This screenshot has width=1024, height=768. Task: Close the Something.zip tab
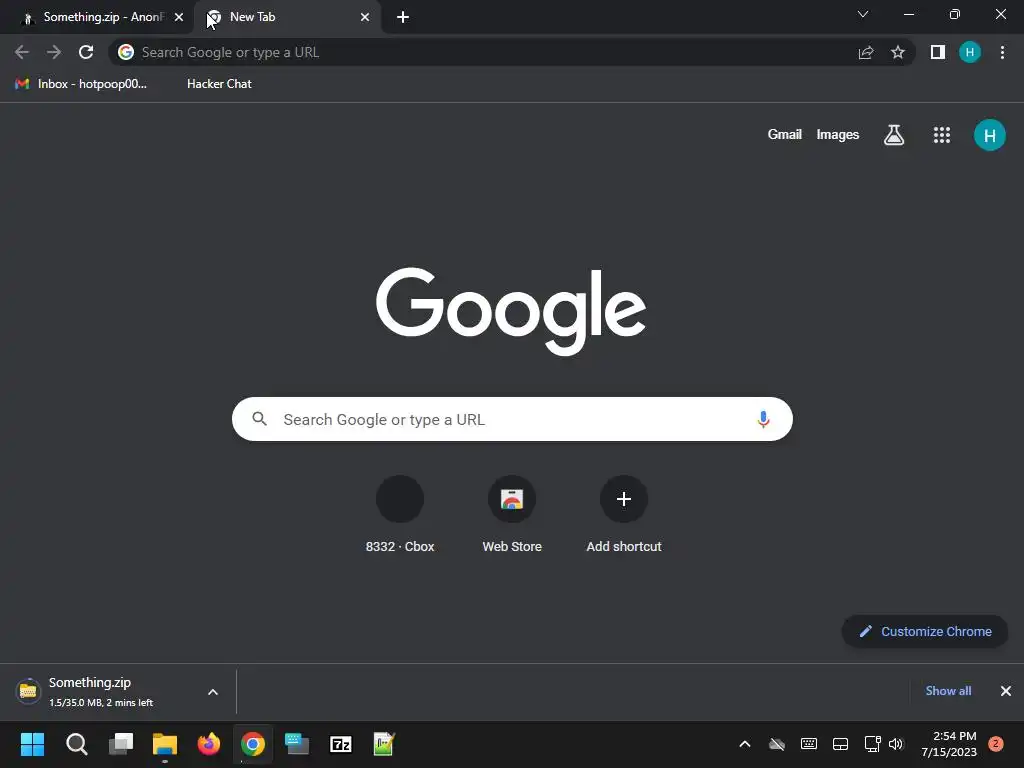click(179, 18)
